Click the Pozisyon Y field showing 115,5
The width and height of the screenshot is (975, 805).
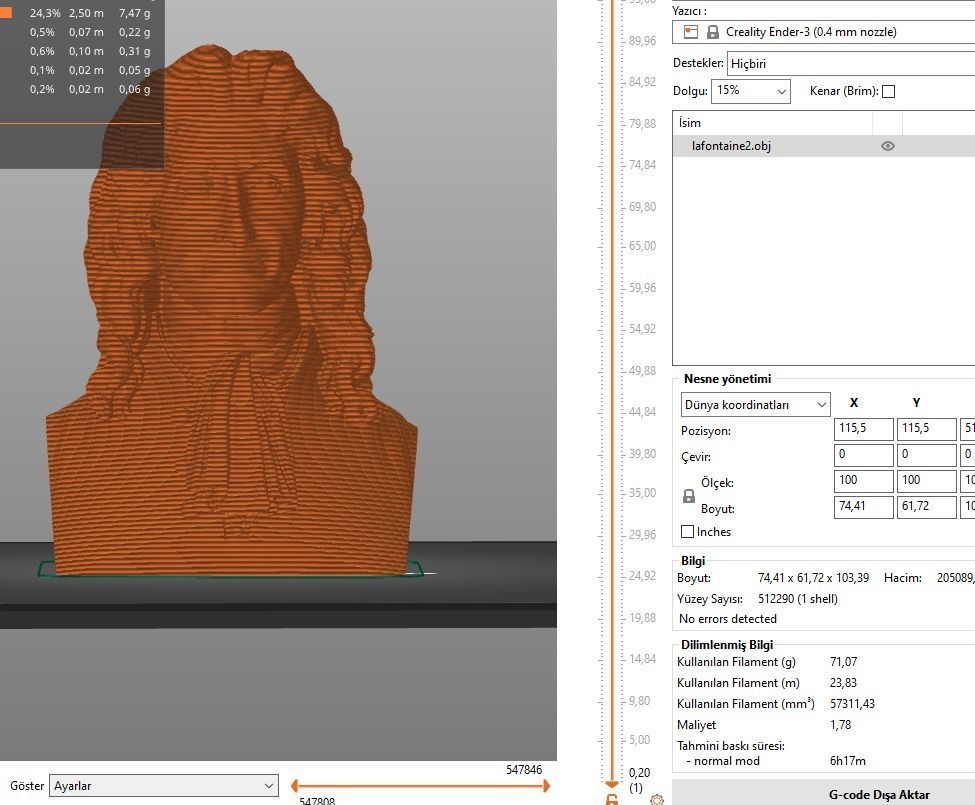926,428
